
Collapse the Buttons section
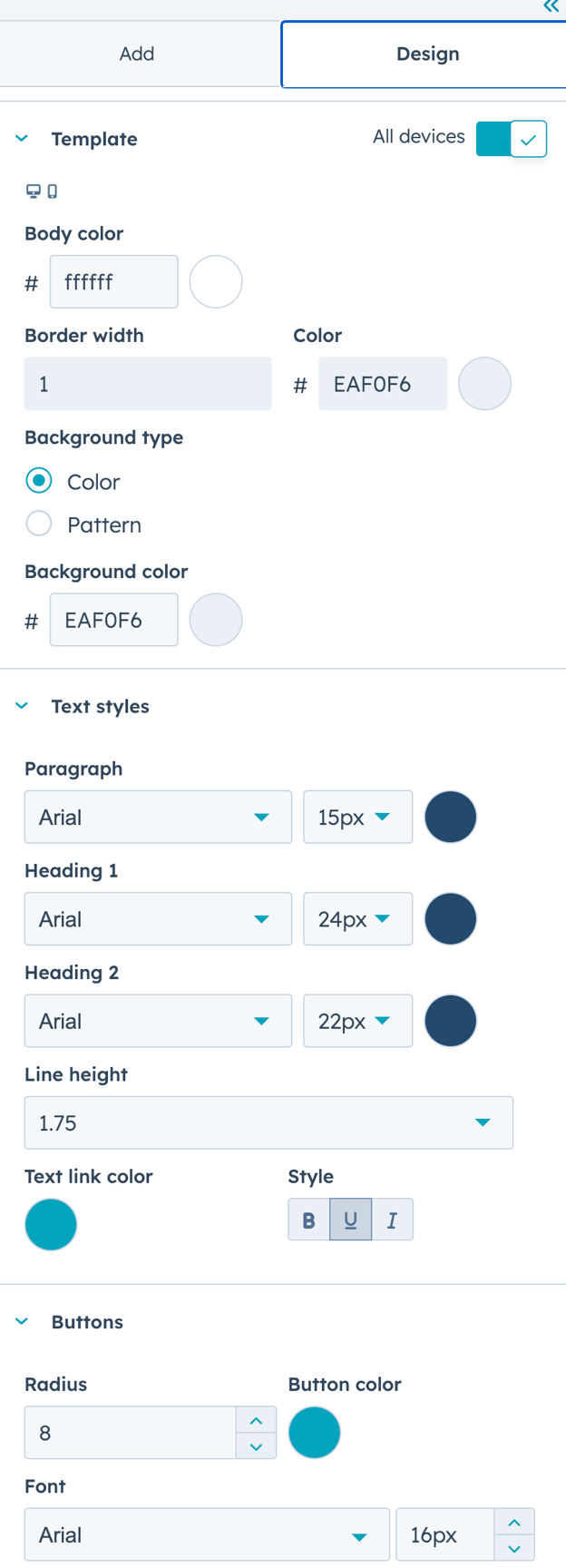[22, 1321]
